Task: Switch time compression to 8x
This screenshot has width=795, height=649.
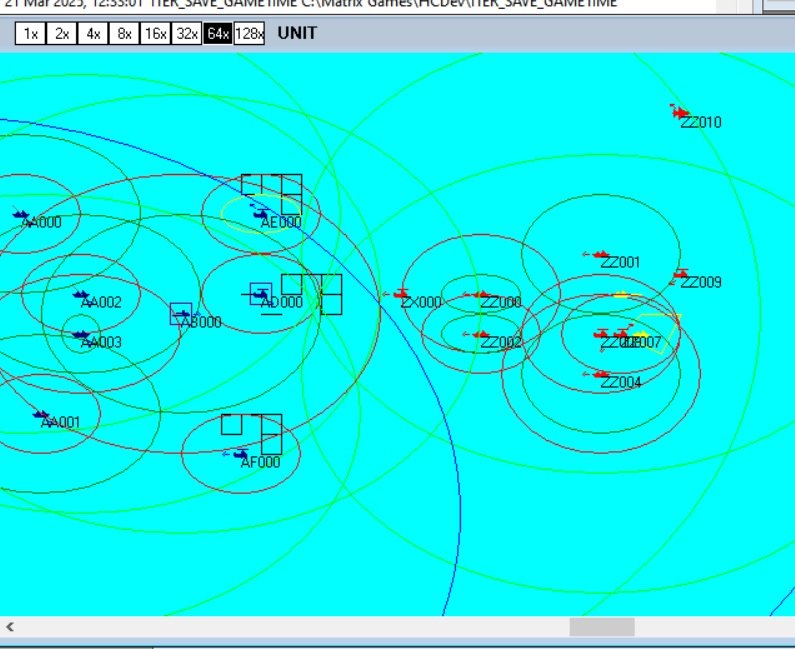Action: (124, 34)
